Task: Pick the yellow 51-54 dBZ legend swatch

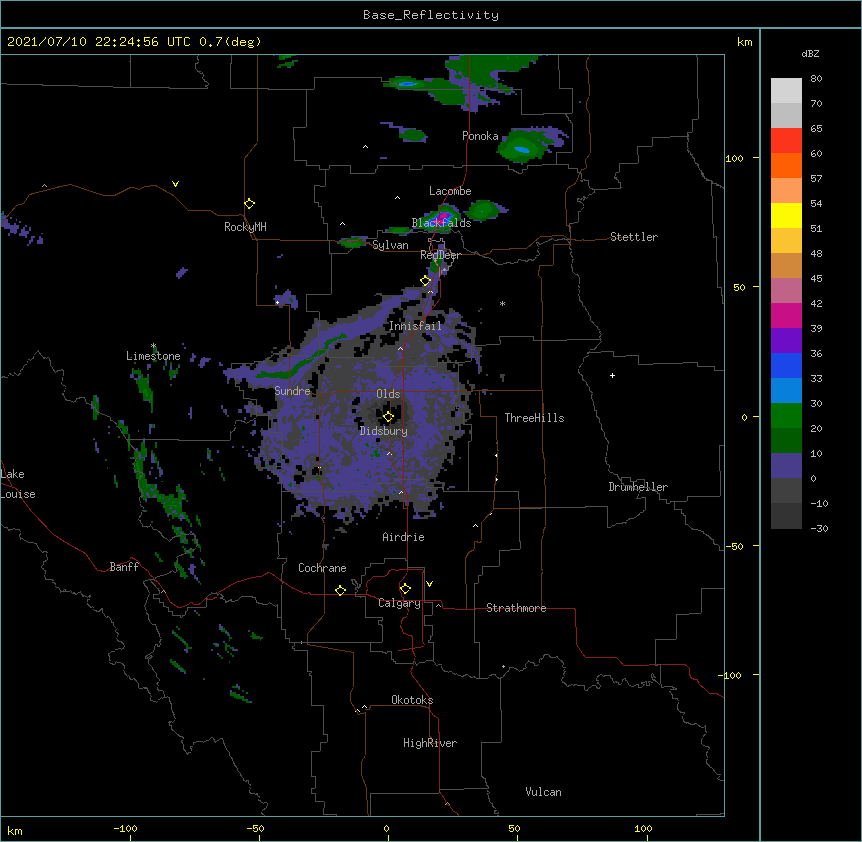Action: 786,216
